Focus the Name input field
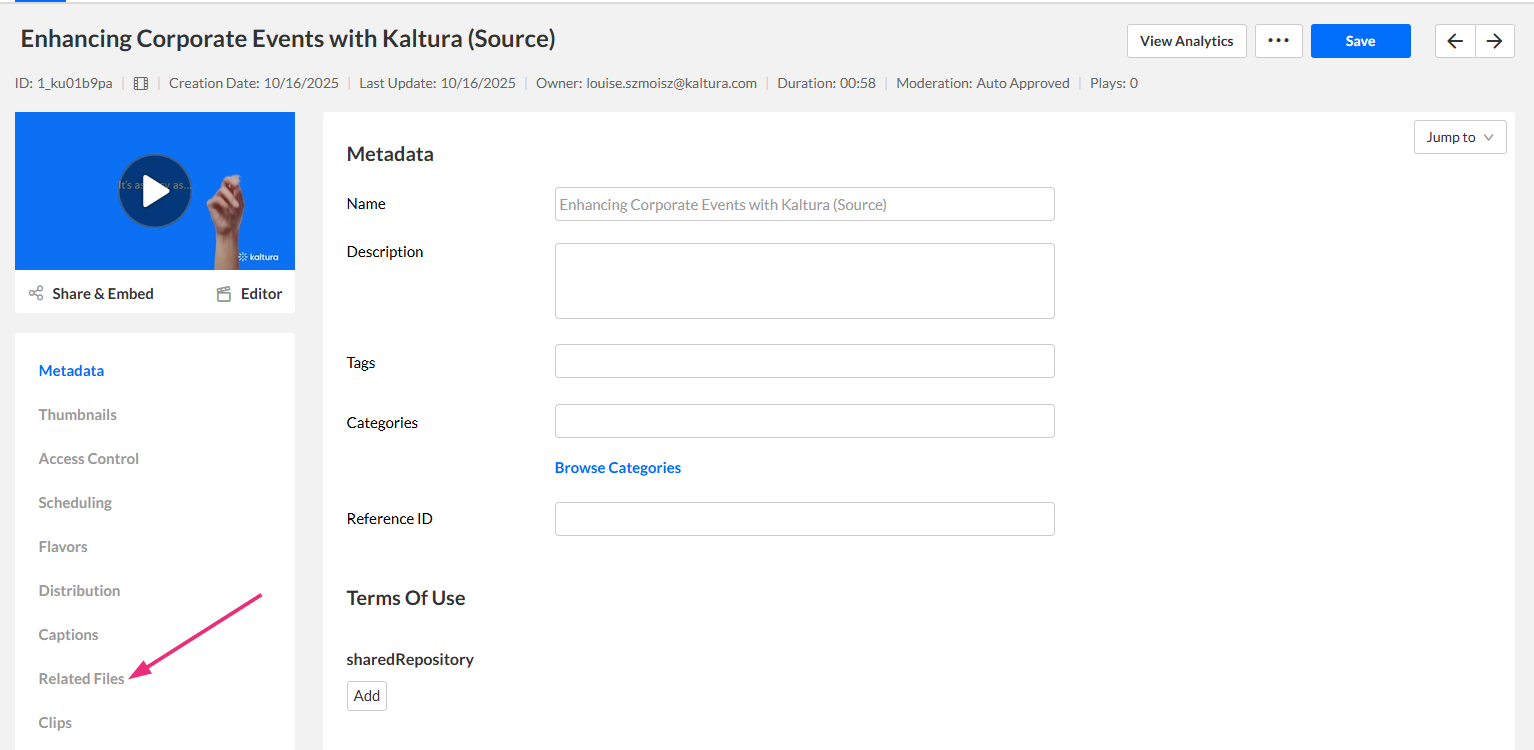Image resolution: width=1534 pixels, height=750 pixels. tap(805, 204)
